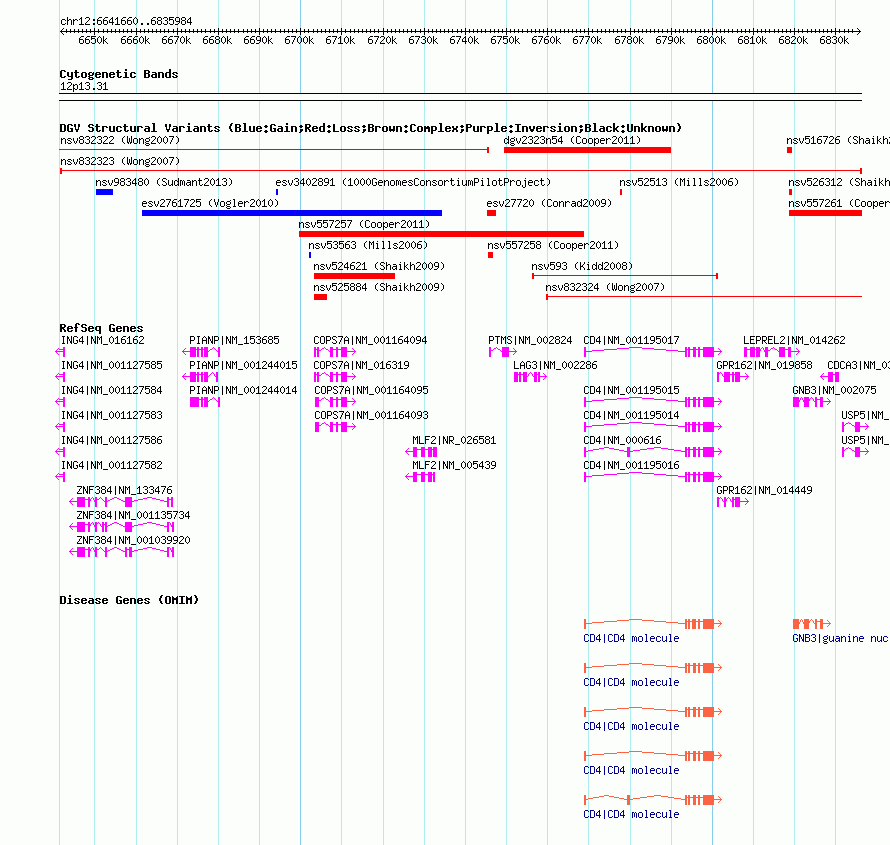Select the nsv593 (Kidd2008) variant line
Viewport: 890px width, 845px height.
click(625, 276)
